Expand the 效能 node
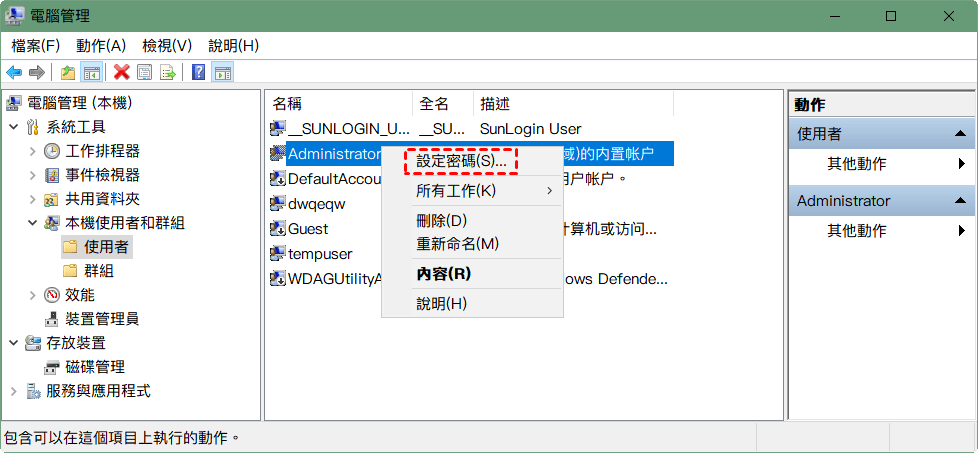978x453 pixels. (32, 295)
